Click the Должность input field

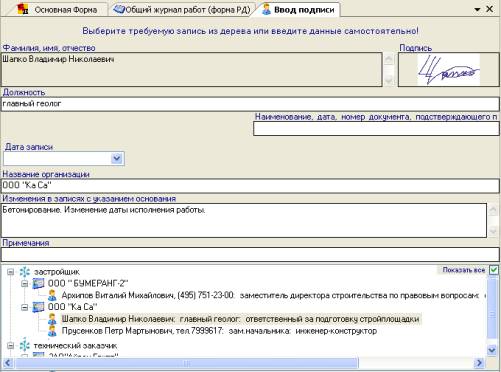pos(250,104)
